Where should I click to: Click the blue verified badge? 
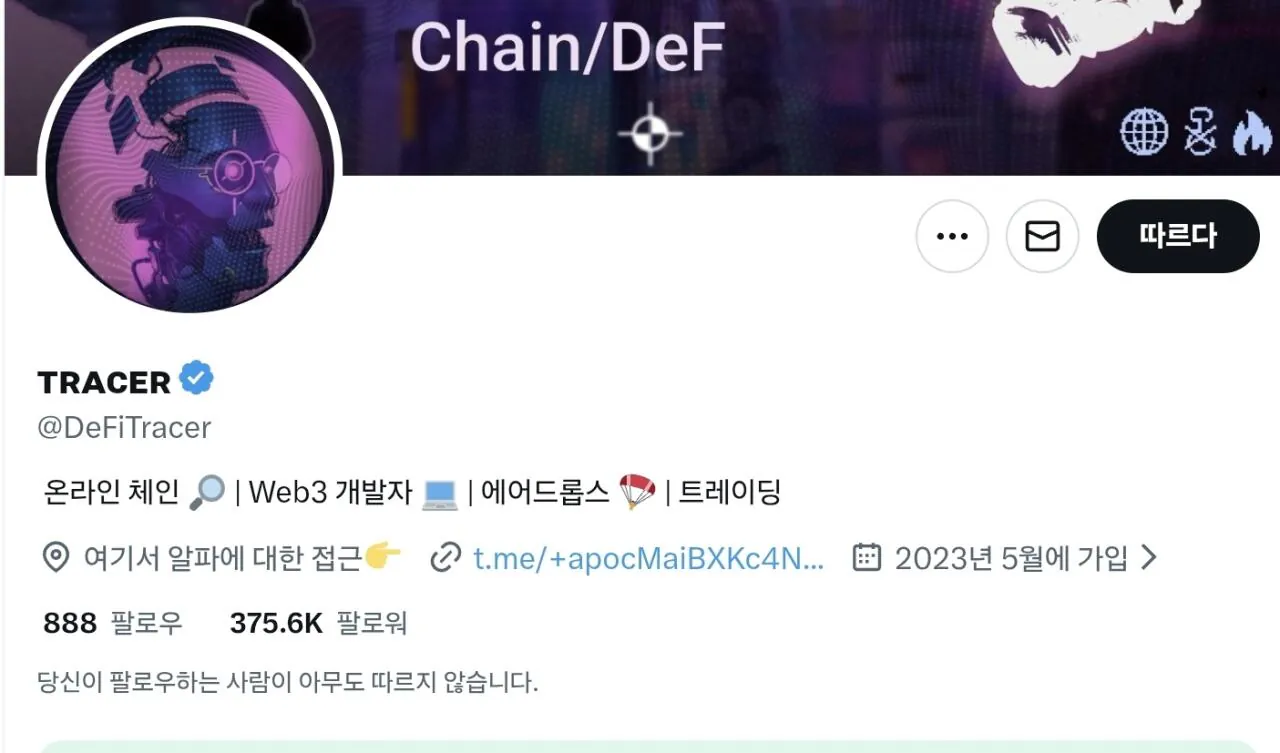197,380
